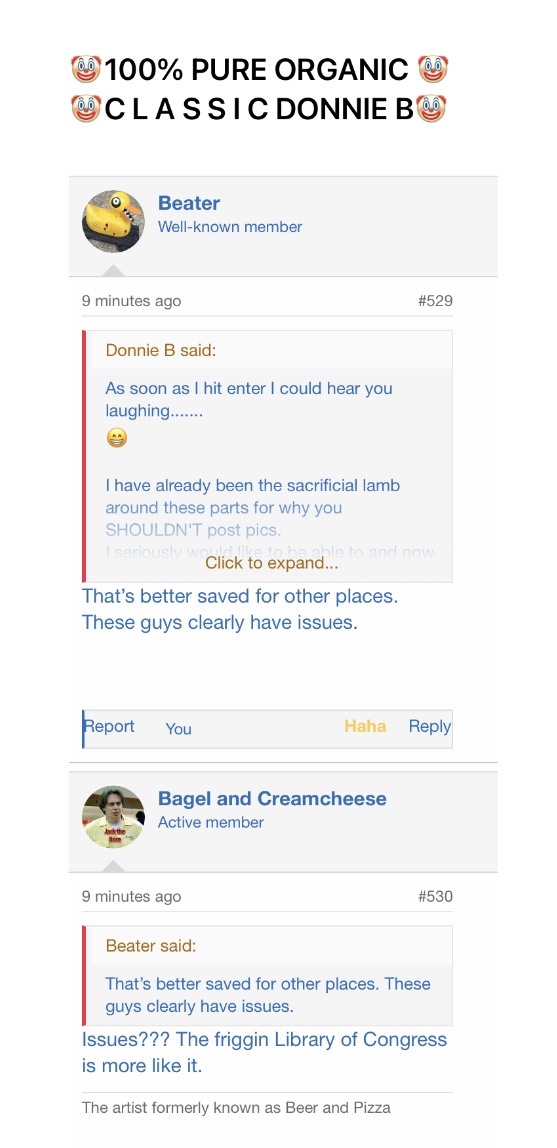The image size is (557, 1148).
Task: Open post permalink #530
Action: click(x=435, y=896)
